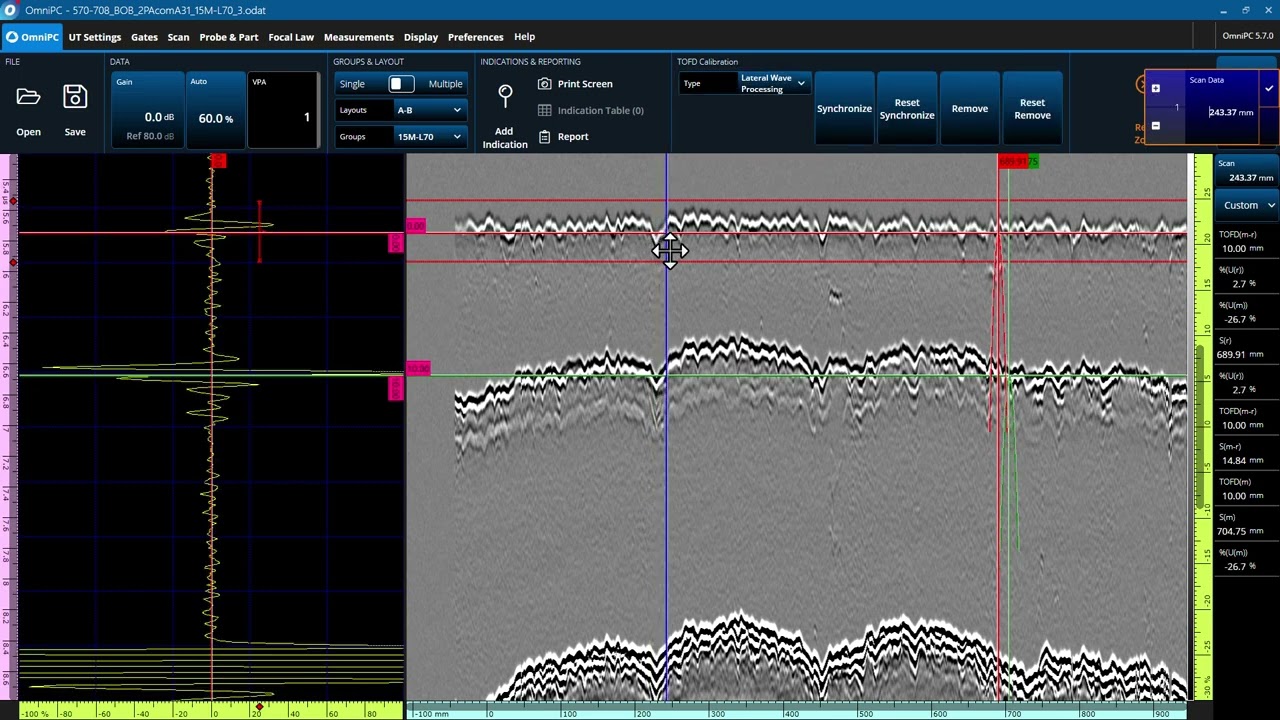Screen dimensions: 1280x720
Task: Open the Display tab
Action: (421, 37)
